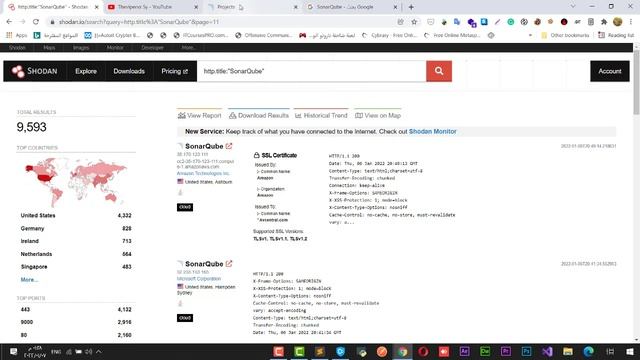Click Historical Trend
Viewport: 640px width, 360px height.
coord(321,116)
